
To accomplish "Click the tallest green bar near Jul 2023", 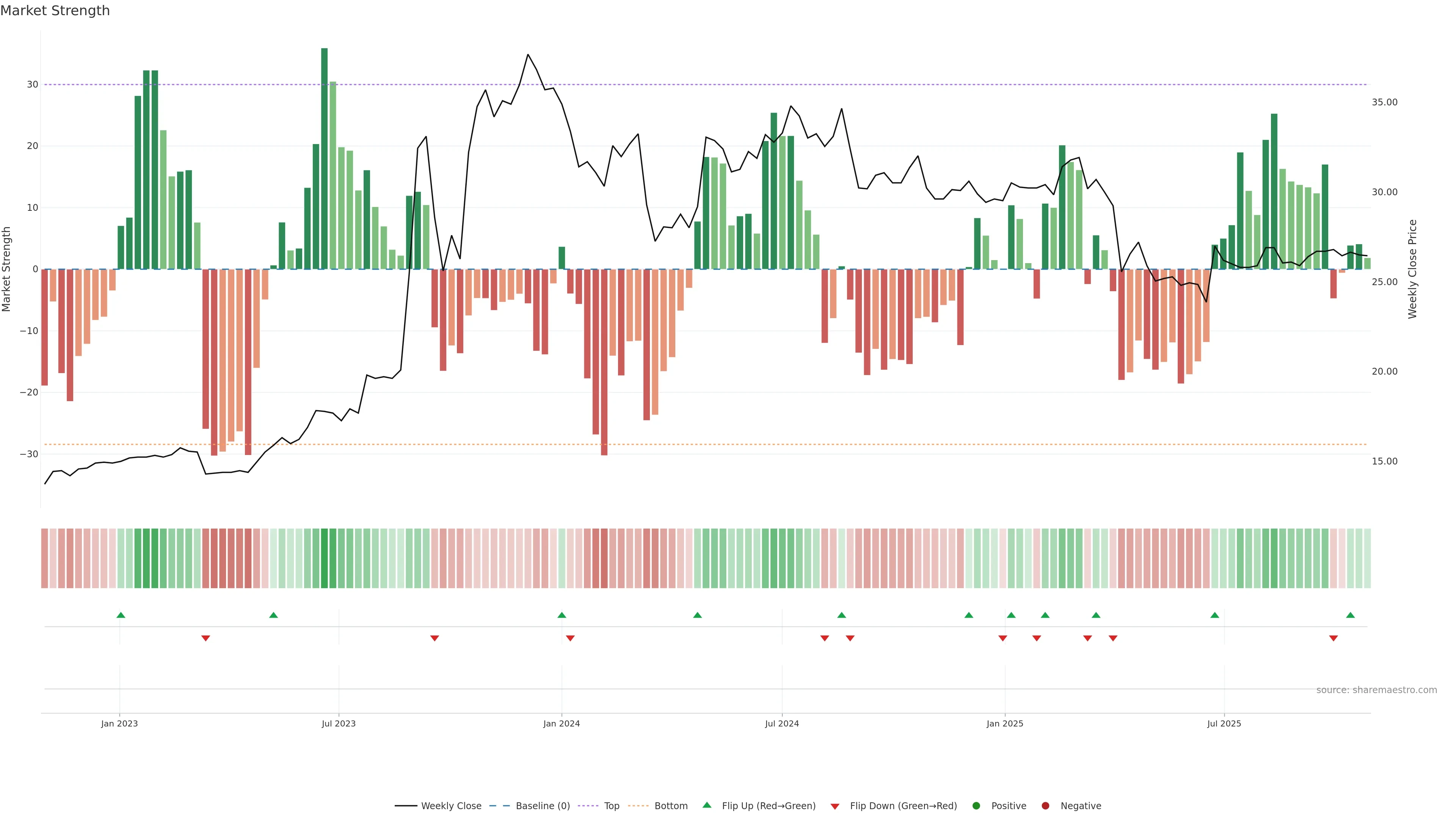I will [x=325, y=158].
